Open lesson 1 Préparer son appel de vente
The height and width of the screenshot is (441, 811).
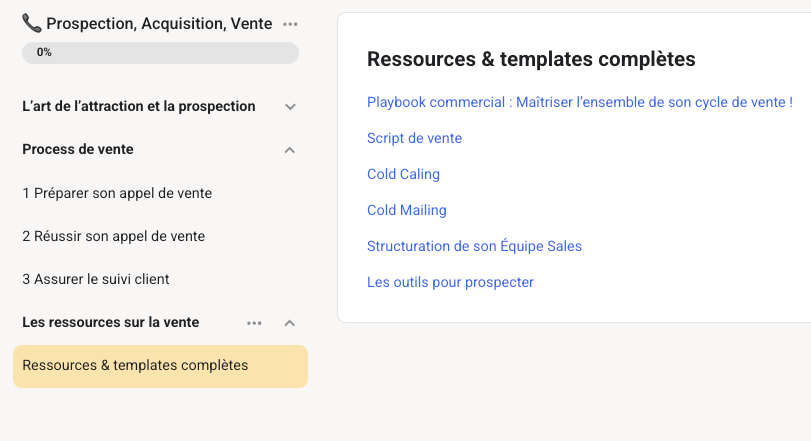coord(117,193)
